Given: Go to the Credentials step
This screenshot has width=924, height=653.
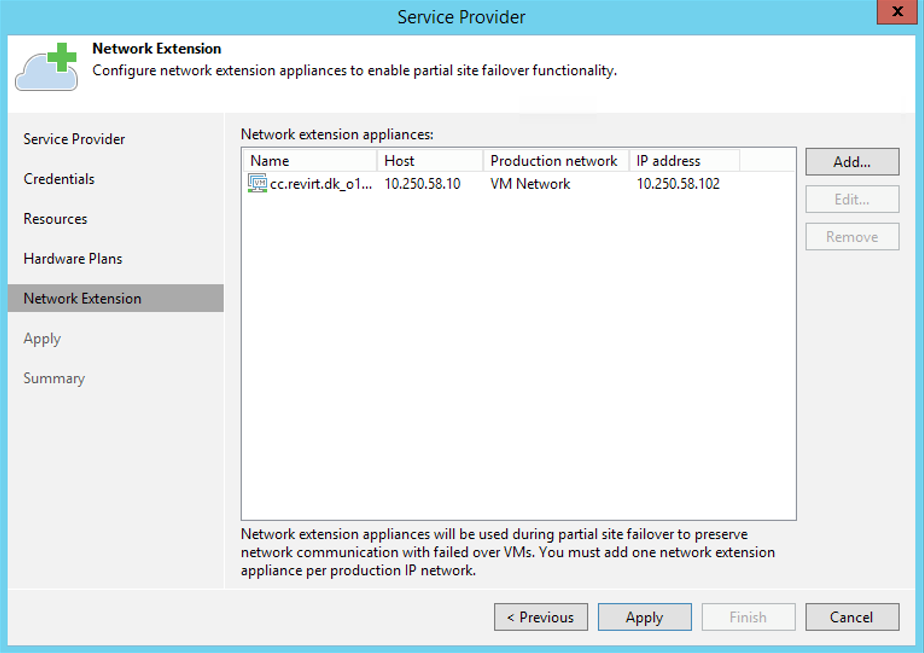Looking at the screenshot, I should pos(59,179).
